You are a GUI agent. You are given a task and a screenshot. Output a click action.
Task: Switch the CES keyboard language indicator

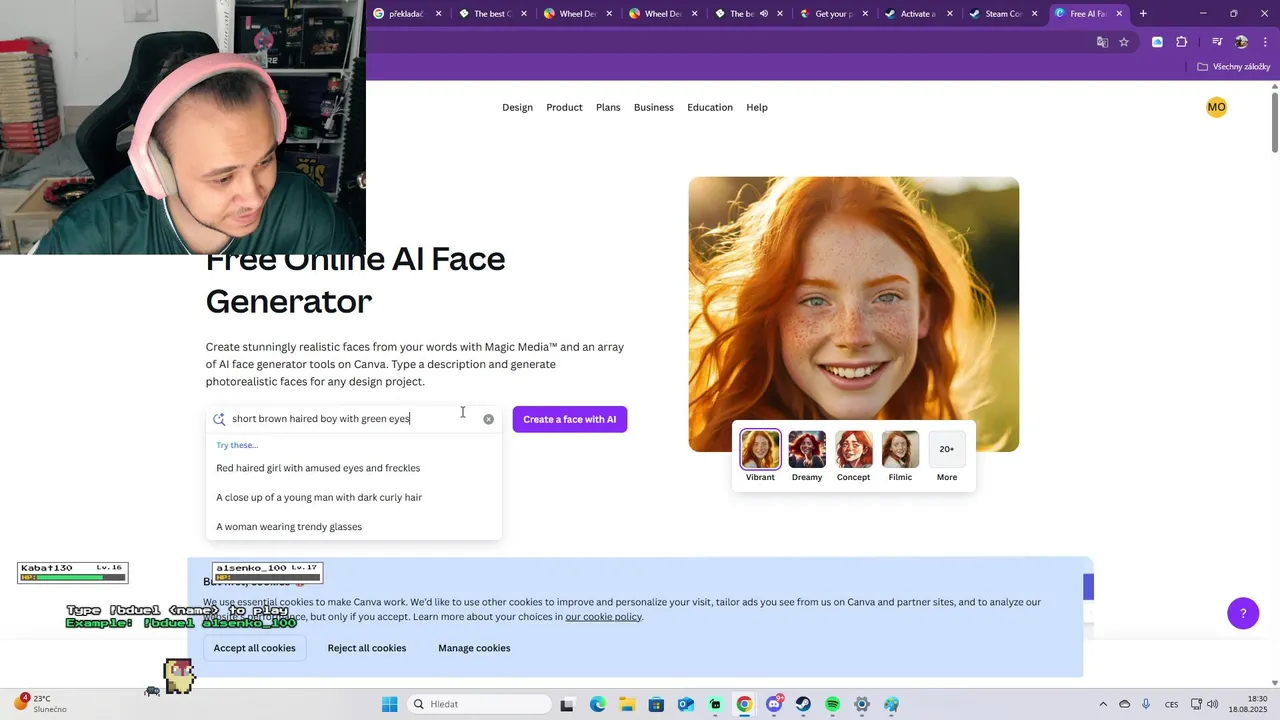[x=1171, y=704]
